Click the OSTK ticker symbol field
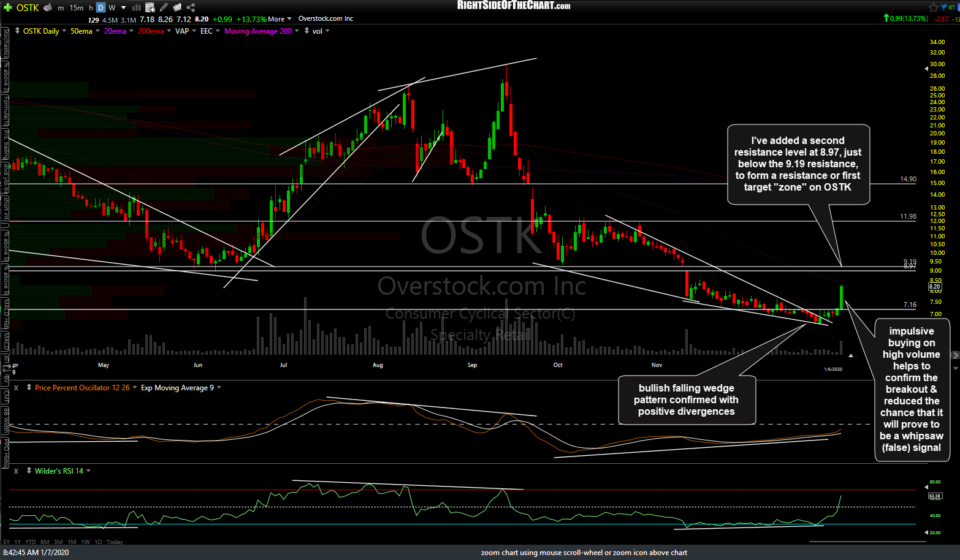The width and height of the screenshot is (960, 560). point(28,7)
